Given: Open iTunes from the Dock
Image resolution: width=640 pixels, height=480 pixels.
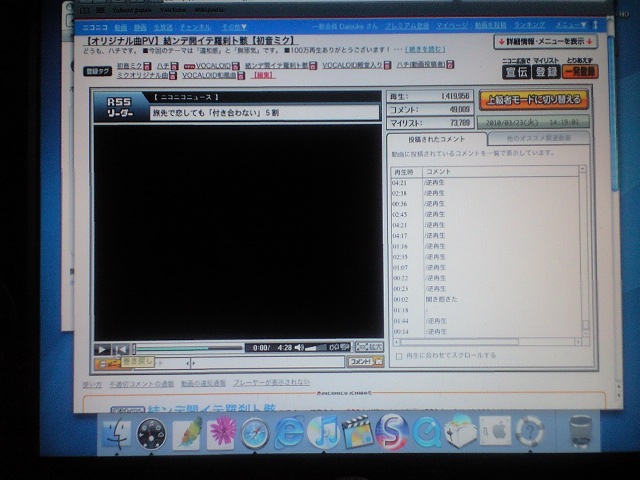Looking at the screenshot, I should [x=323, y=432].
